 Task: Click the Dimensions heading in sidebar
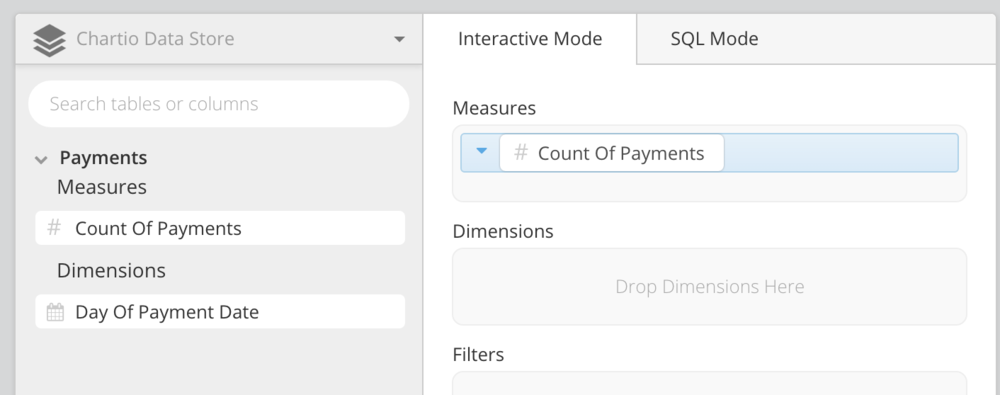coord(111,271)
